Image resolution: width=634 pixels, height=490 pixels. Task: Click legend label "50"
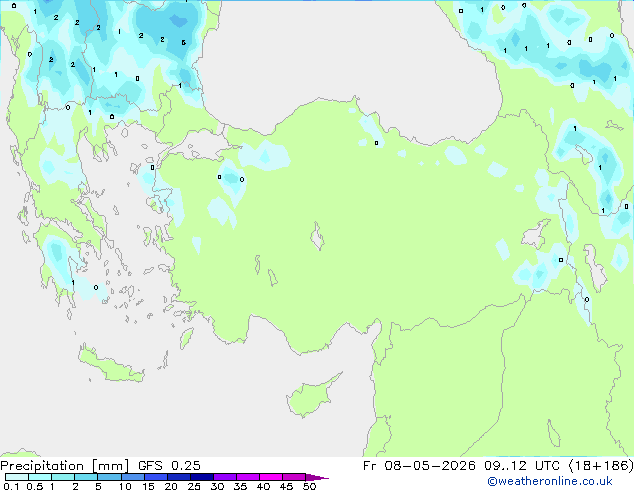click(309, 486)
